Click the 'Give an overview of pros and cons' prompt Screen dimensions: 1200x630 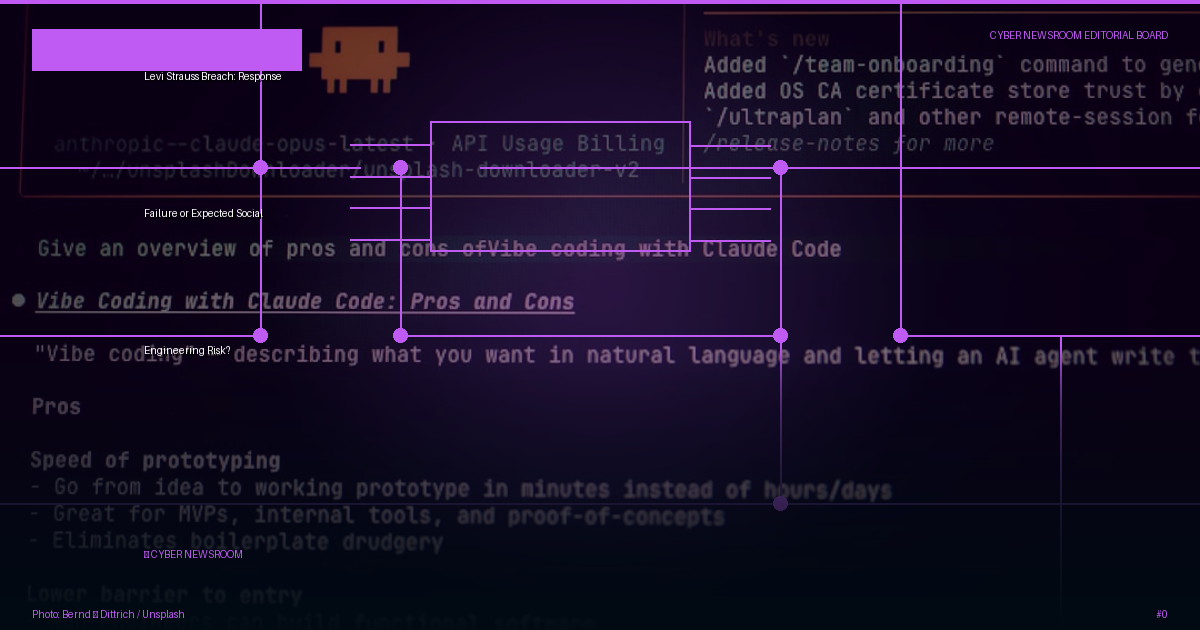click(x=440, y=248)
